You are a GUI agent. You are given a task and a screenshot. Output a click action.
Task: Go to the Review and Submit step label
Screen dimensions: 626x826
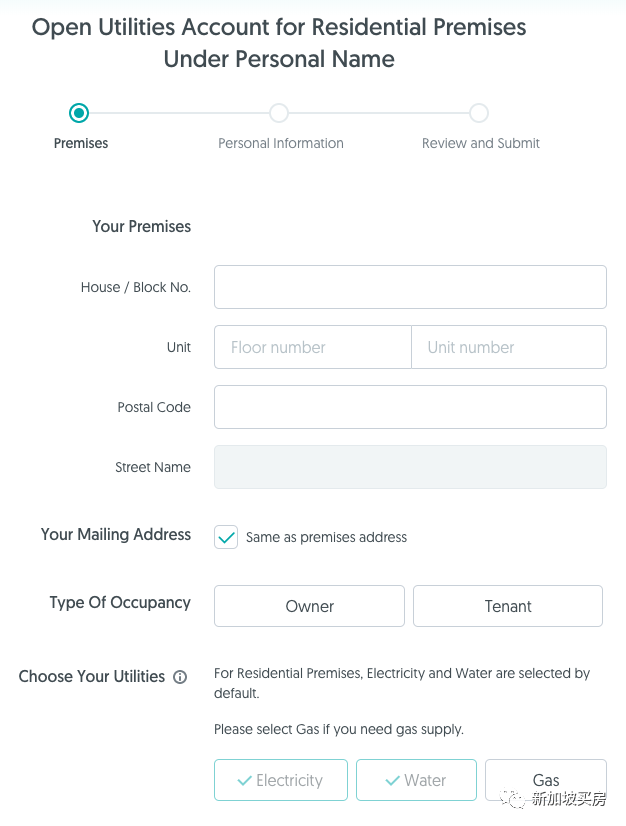(481, 143)
